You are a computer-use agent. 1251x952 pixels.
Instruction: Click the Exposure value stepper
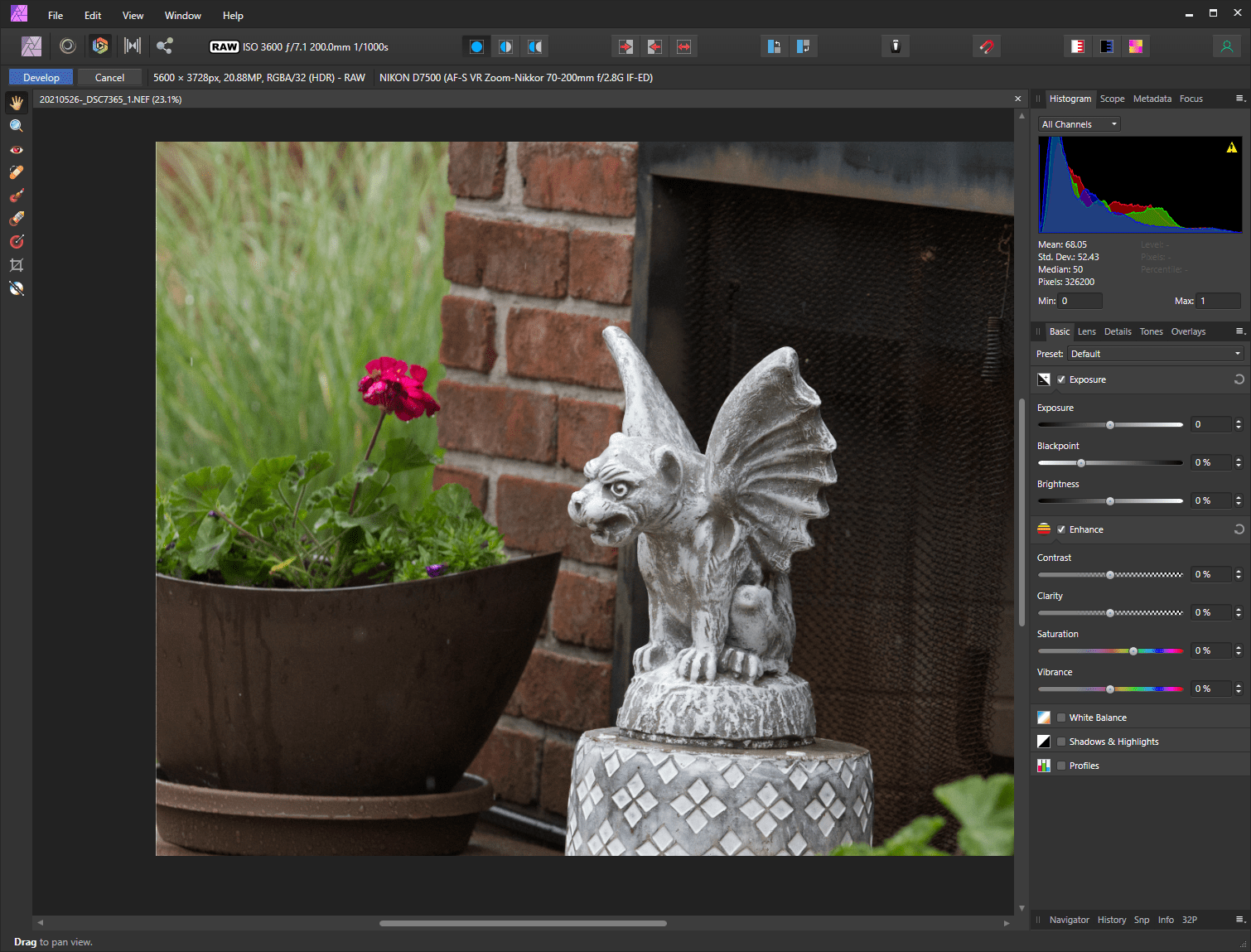(1239, 424)
